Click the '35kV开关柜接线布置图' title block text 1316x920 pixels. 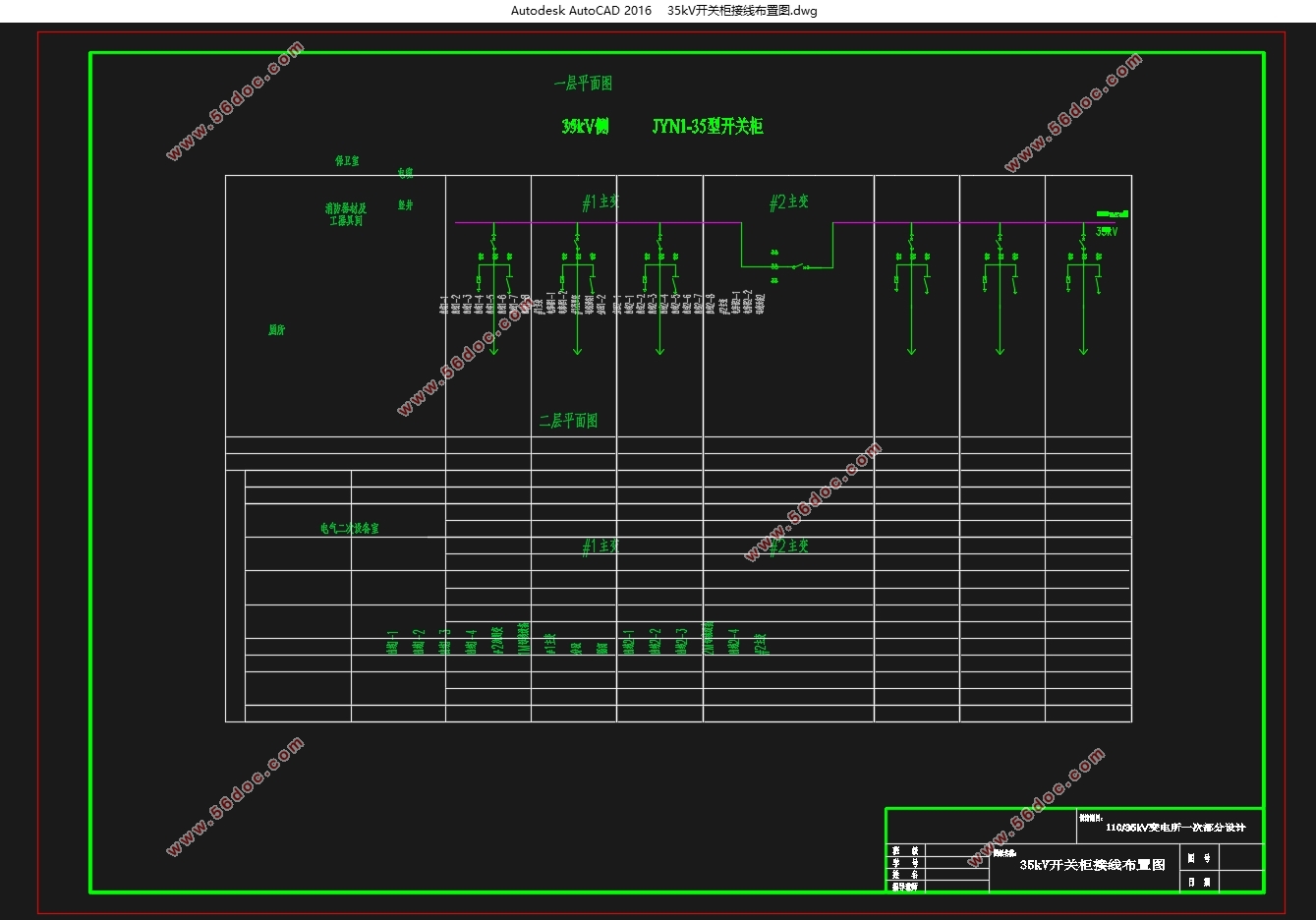tap(1092, 865)
